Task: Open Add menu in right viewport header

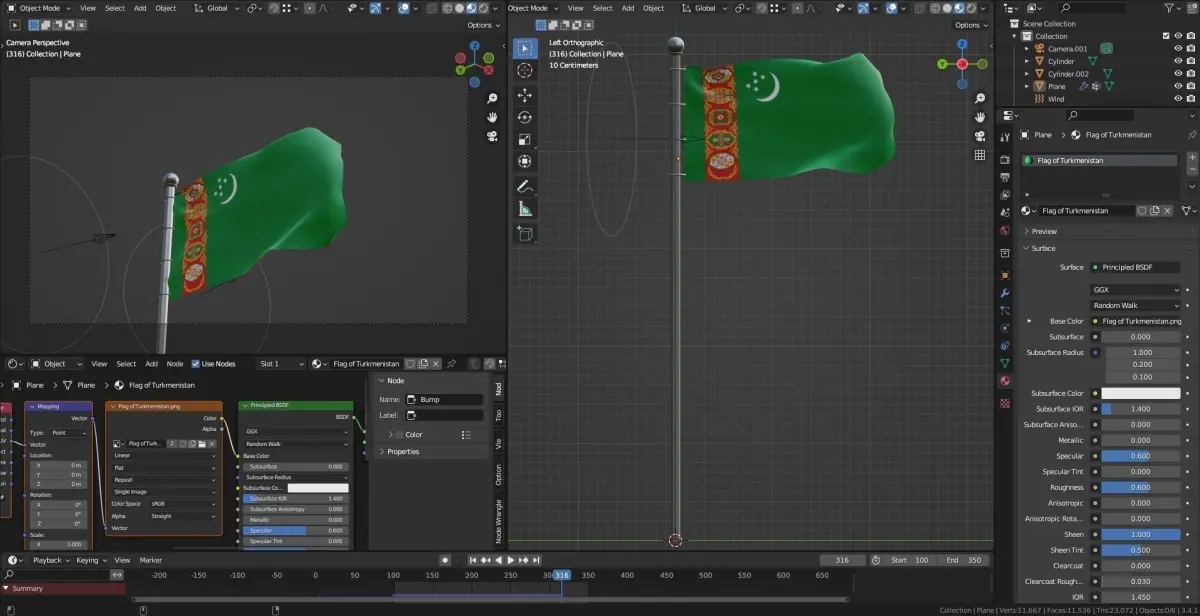Action: click(x=627, y=8)
